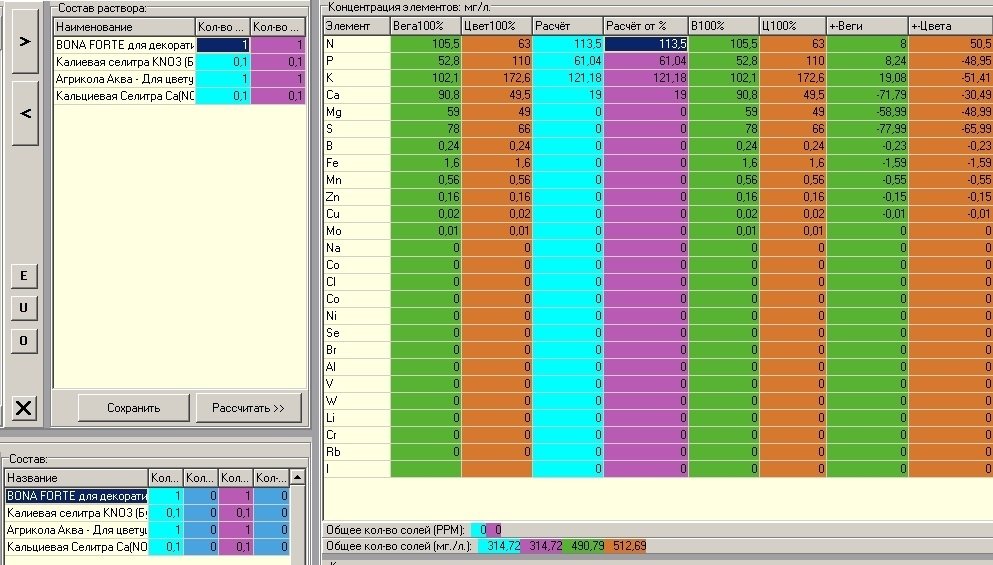Click the O button in sidebar
The image size is (993, 565).
(23, 341)
